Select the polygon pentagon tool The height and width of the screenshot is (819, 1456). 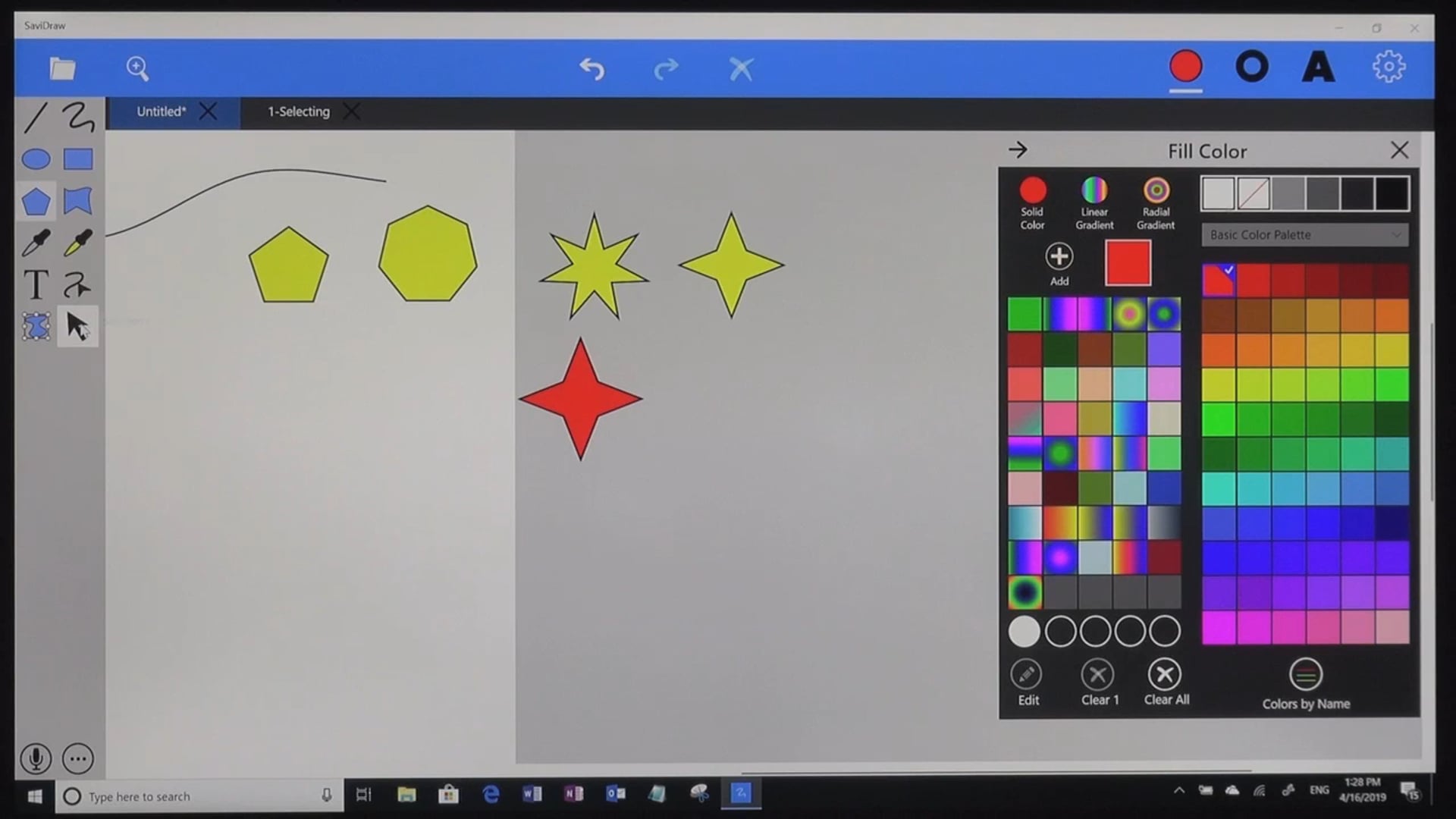point(36,202)
